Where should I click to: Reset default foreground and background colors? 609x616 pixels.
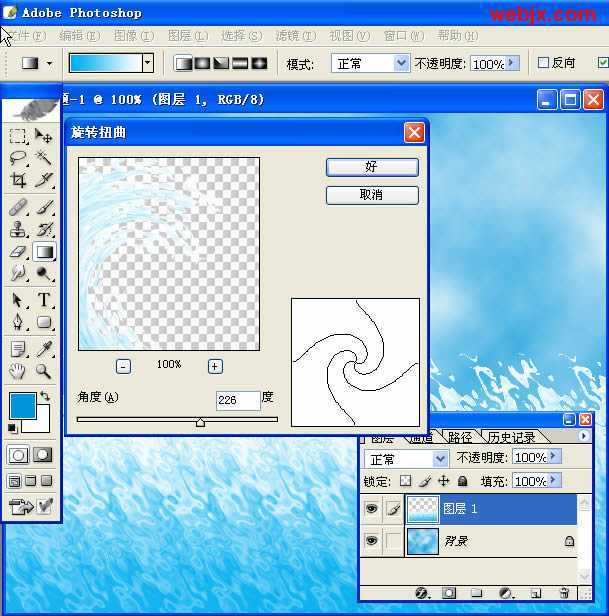tap(13, 428)
